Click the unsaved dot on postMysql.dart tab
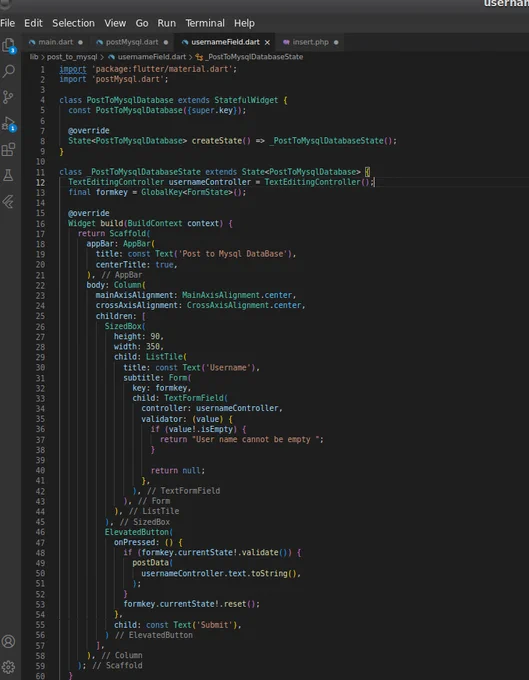The image size is (529, 680). [166, 42]
